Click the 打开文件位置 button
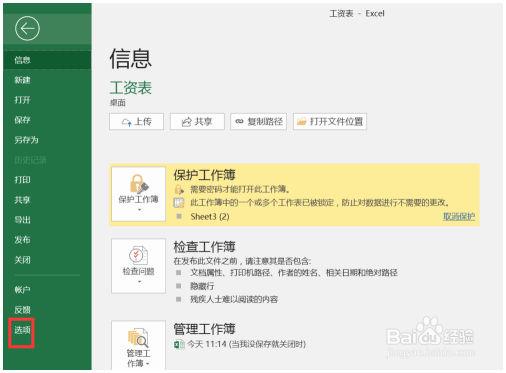The height and width of the screenshot is (373, 506). tap(330, 122)
